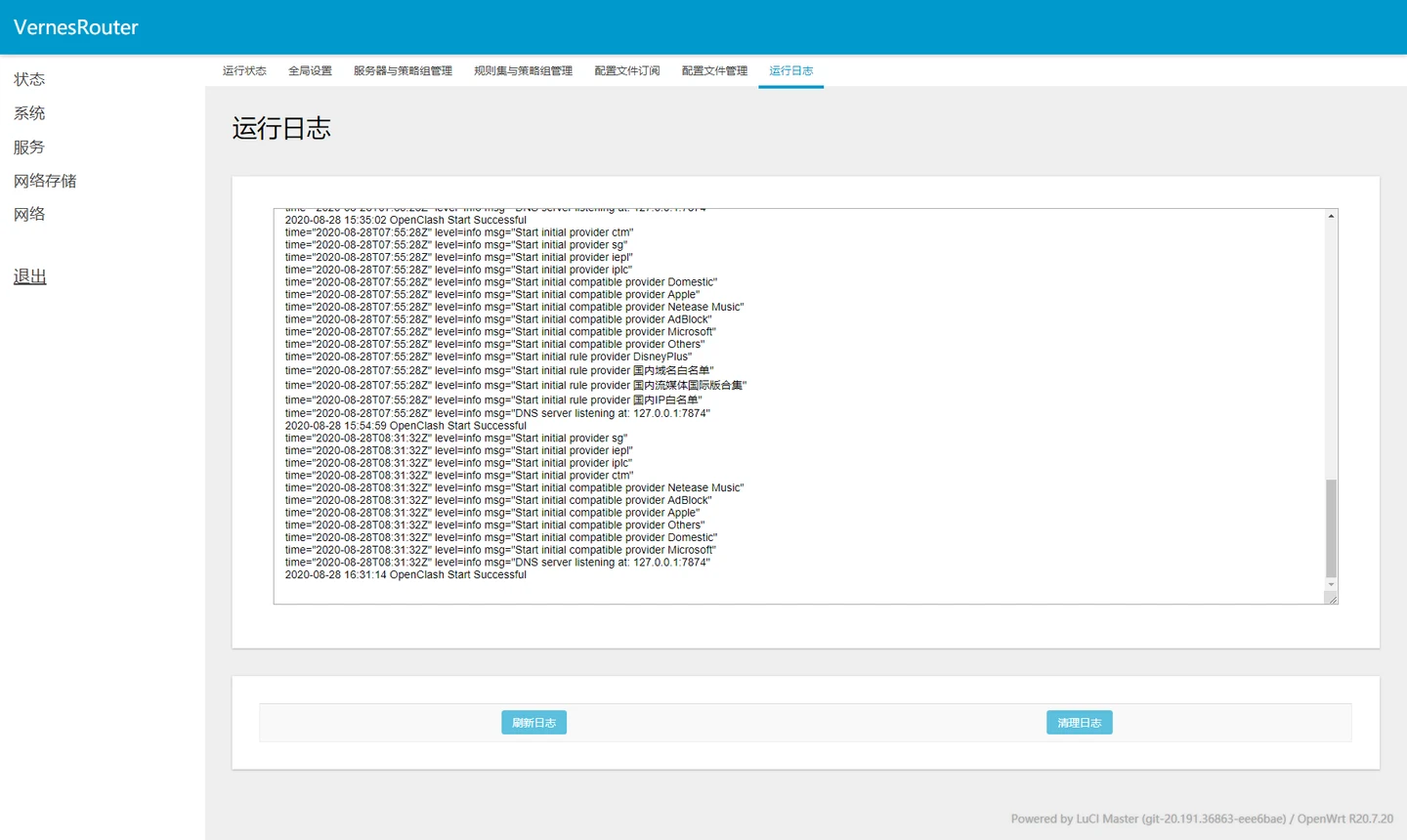This screenshot has height=840, width=1407.
Task: Click log line '2020-08-28 16:31:14 OpenClash Start Successful'
Action: click(x=405, y=574)
